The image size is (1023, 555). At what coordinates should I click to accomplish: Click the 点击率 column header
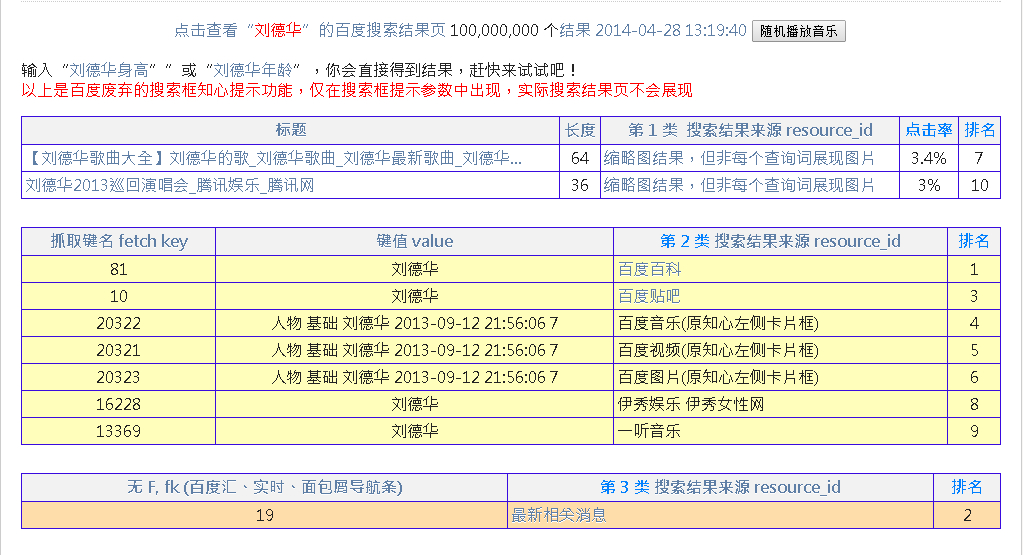[x=929, y=130]
